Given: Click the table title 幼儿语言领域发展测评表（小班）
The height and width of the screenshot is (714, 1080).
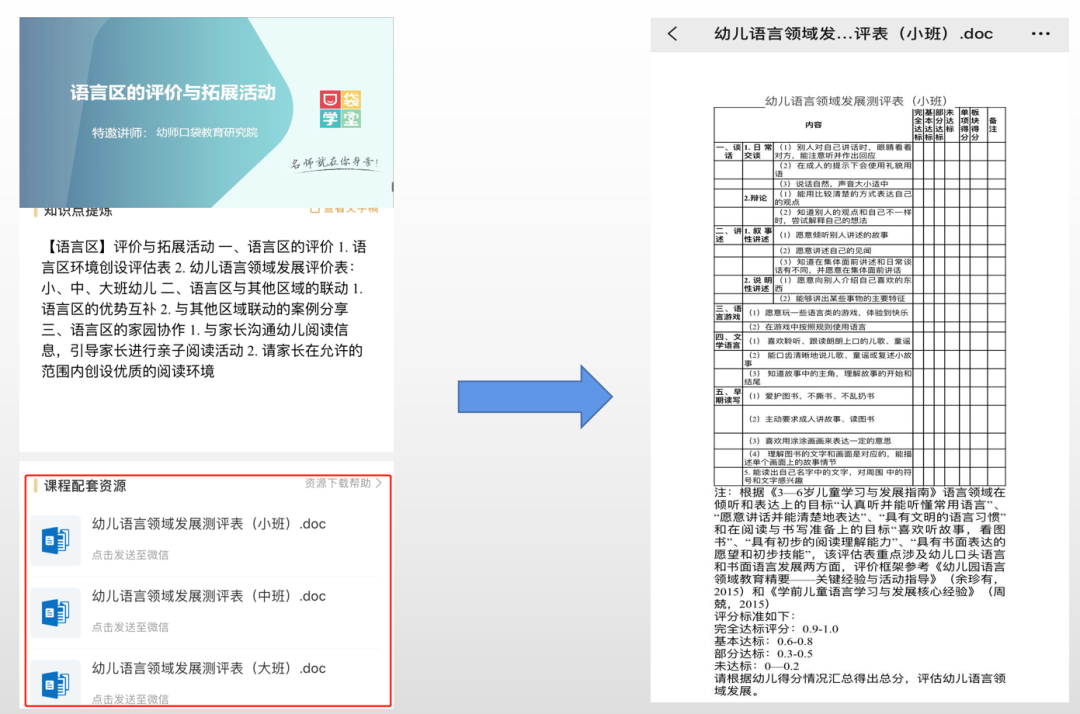Looking at the screenshot, I should (856, 101).
